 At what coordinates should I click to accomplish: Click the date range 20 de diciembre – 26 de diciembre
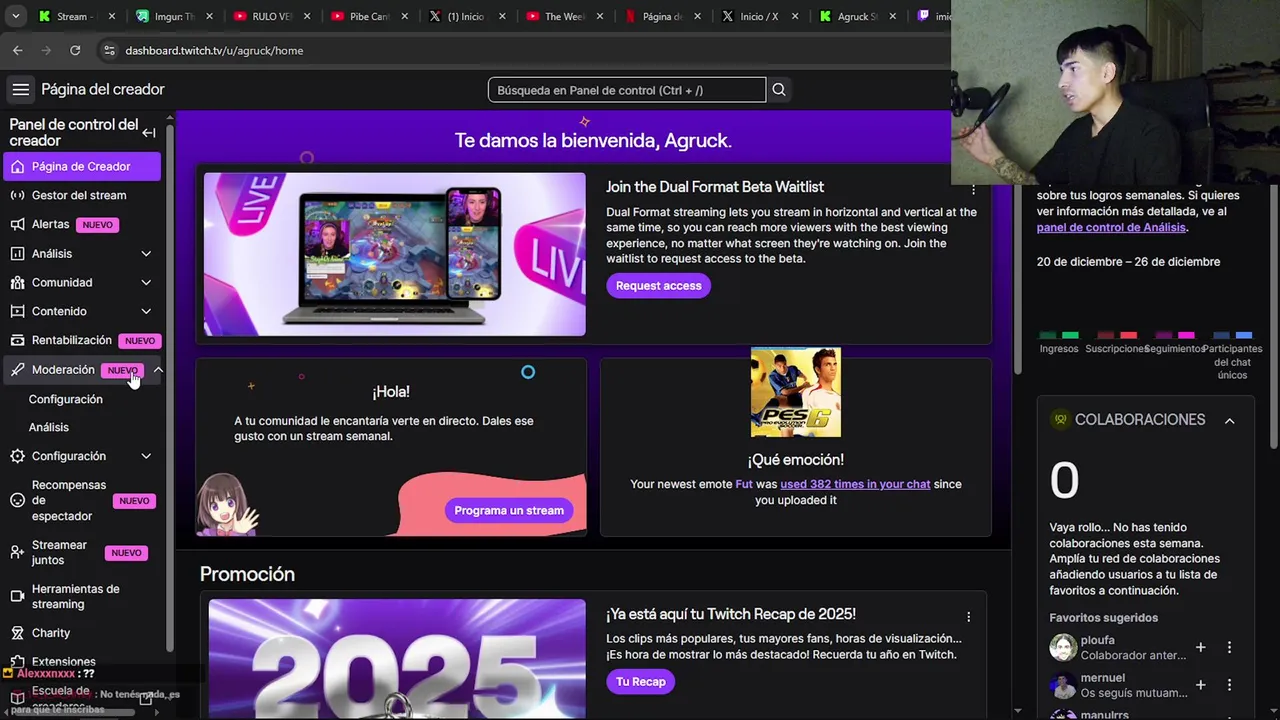tap(1128, 262)
